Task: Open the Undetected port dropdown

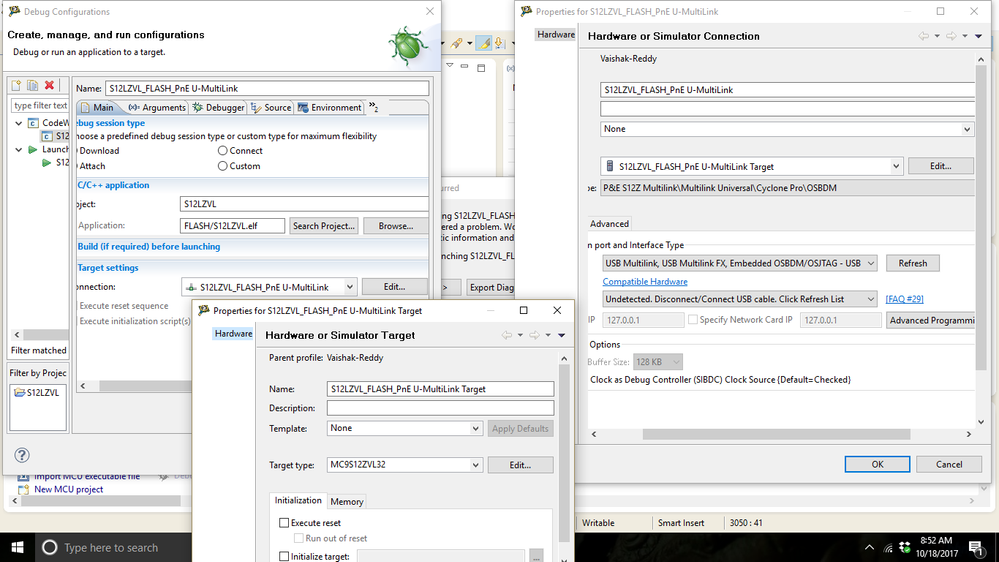Action: 870,299
